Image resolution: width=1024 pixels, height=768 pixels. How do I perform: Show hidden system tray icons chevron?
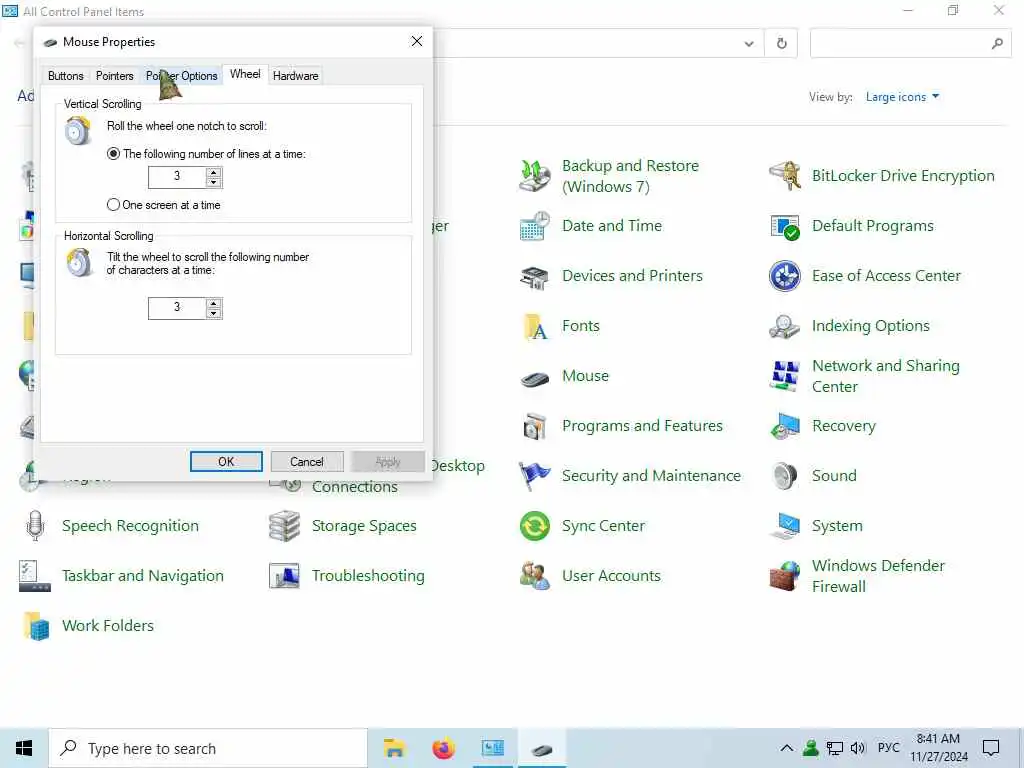[787, 748]
